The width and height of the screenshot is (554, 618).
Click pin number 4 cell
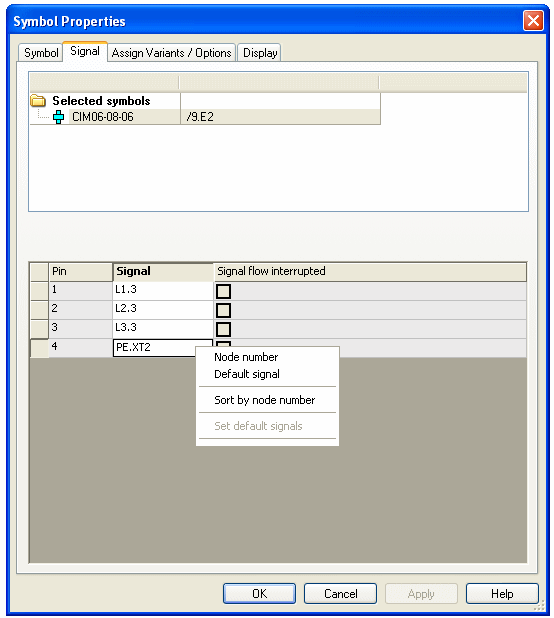(x=80, y=347)
